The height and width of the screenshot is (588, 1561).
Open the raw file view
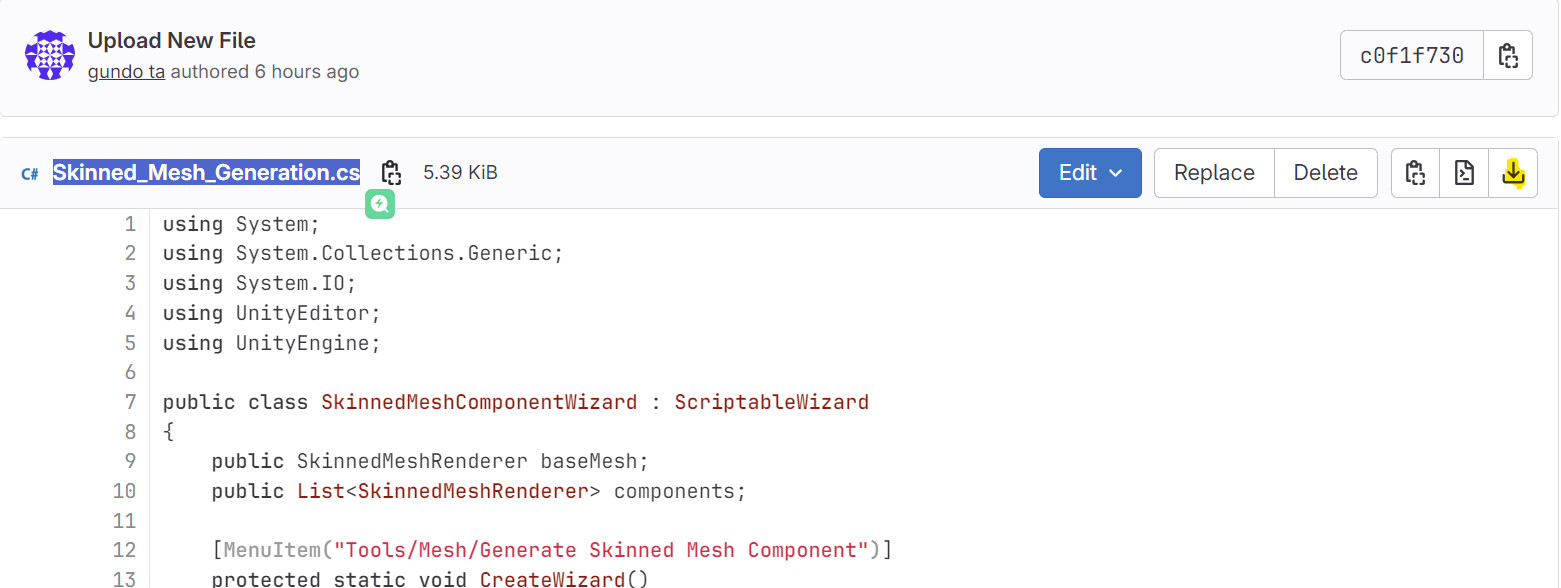1464,173
